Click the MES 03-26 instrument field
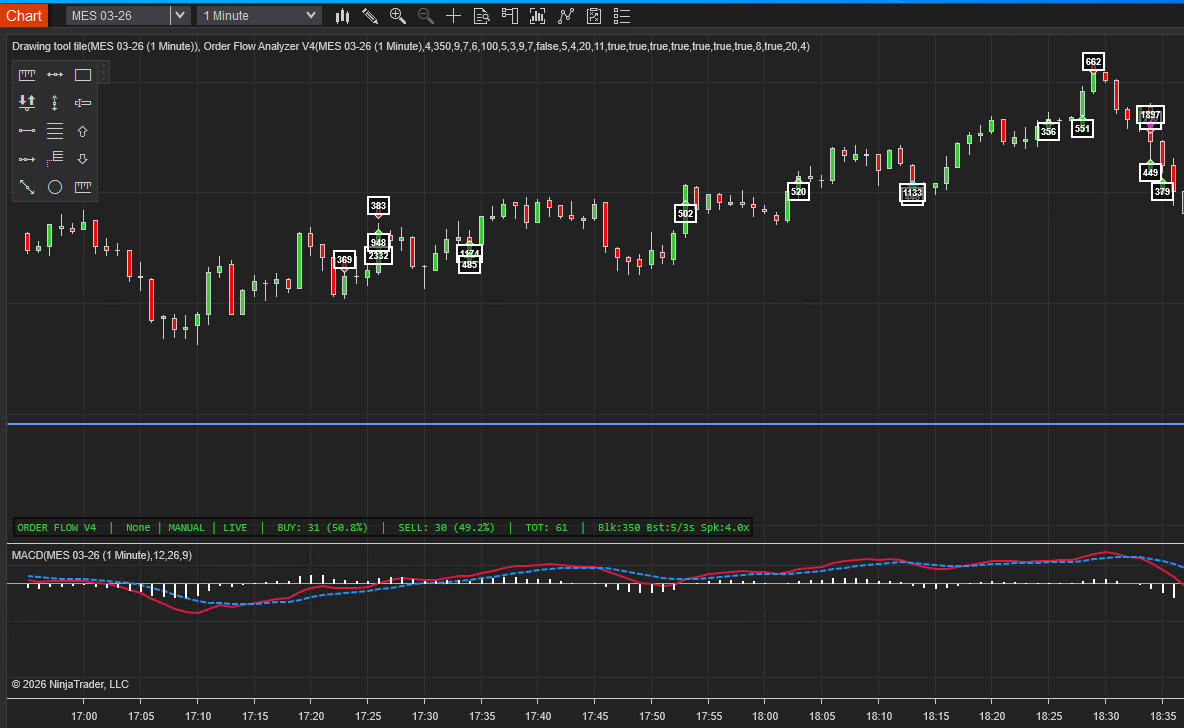The image size is (1184, 728). (x=117, y=15)
